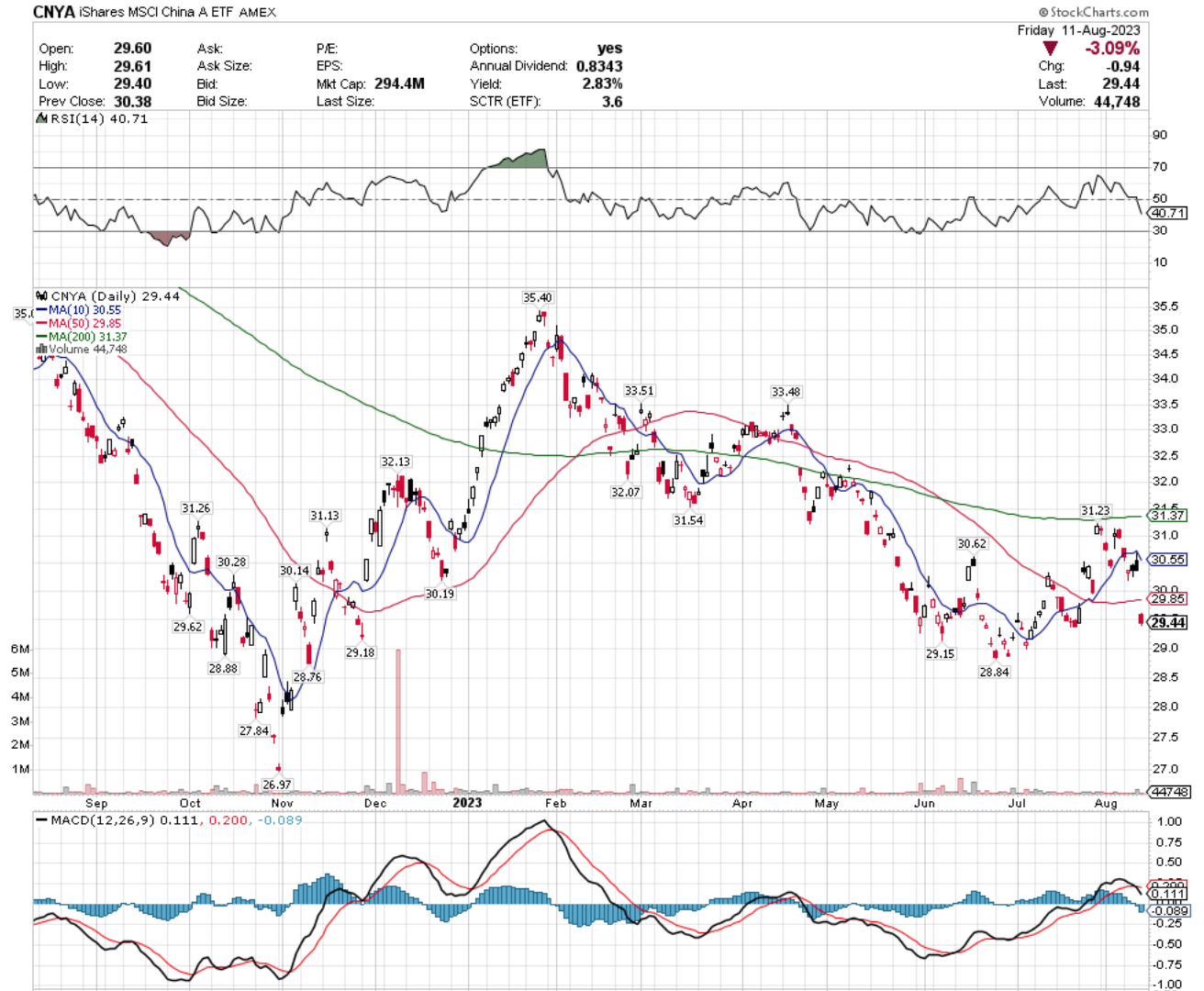This screenshot has width=1204, height=991.
Task: Click the 28.84 price annotation
Action: (x=994, y=672)
